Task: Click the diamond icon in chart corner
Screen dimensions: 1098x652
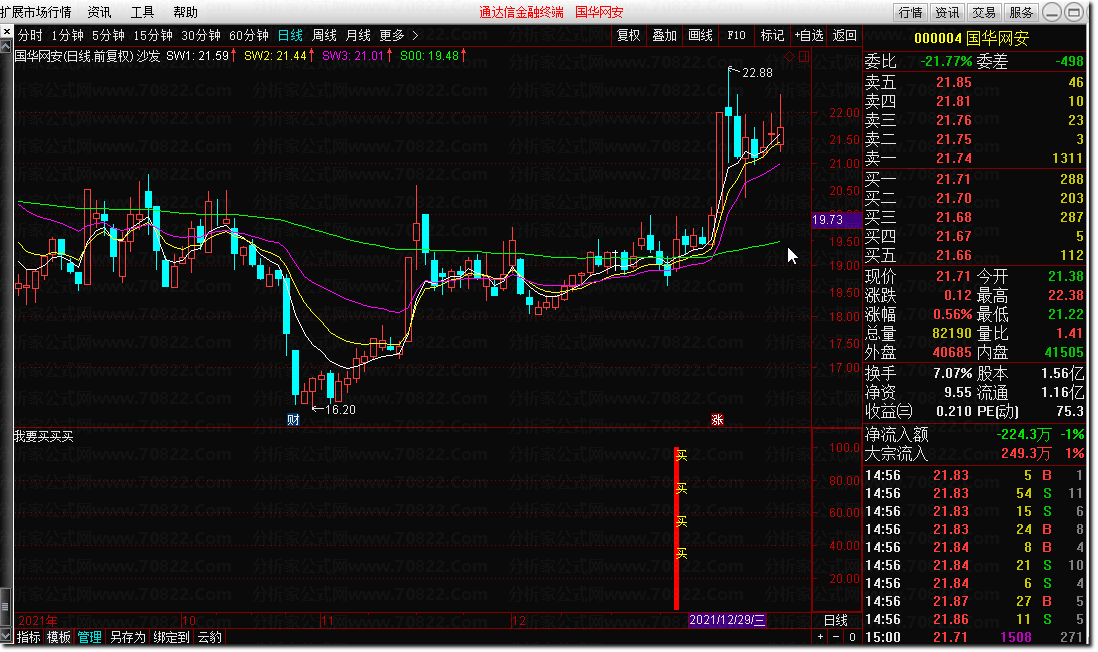Action: (789, 57)
